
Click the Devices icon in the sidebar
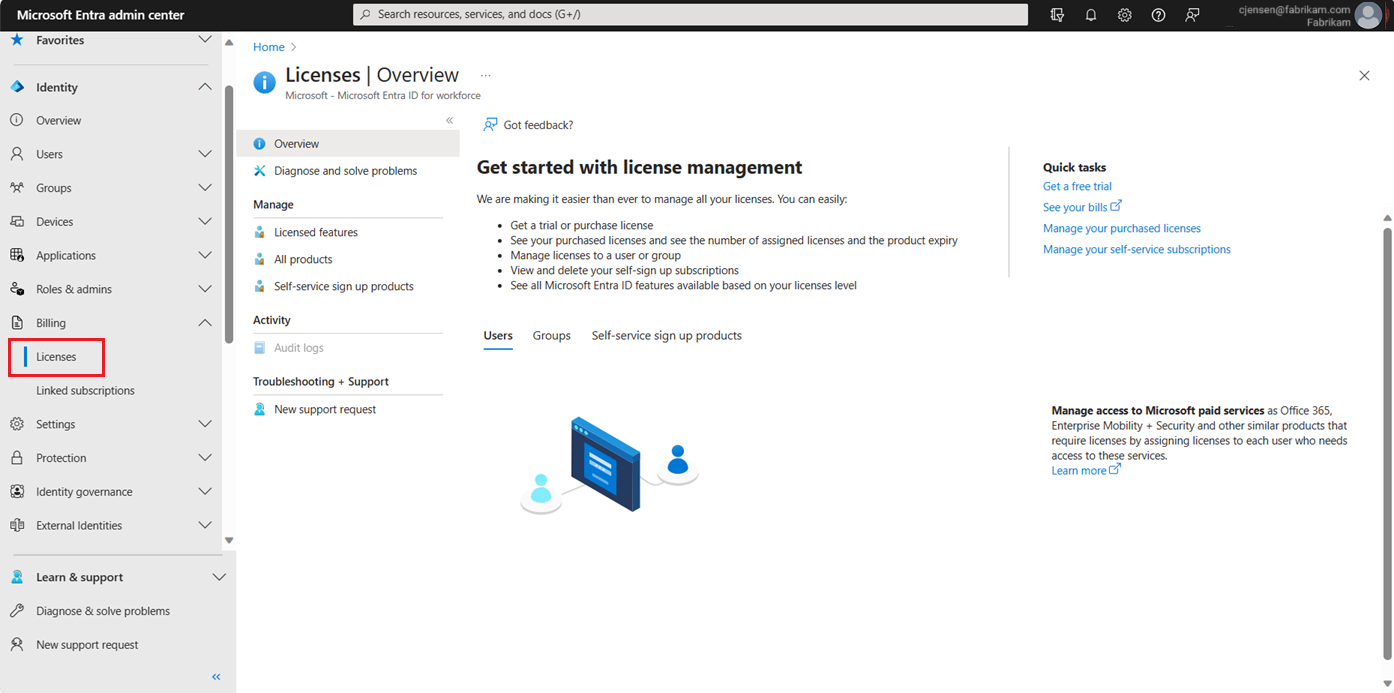pos(17,221)
